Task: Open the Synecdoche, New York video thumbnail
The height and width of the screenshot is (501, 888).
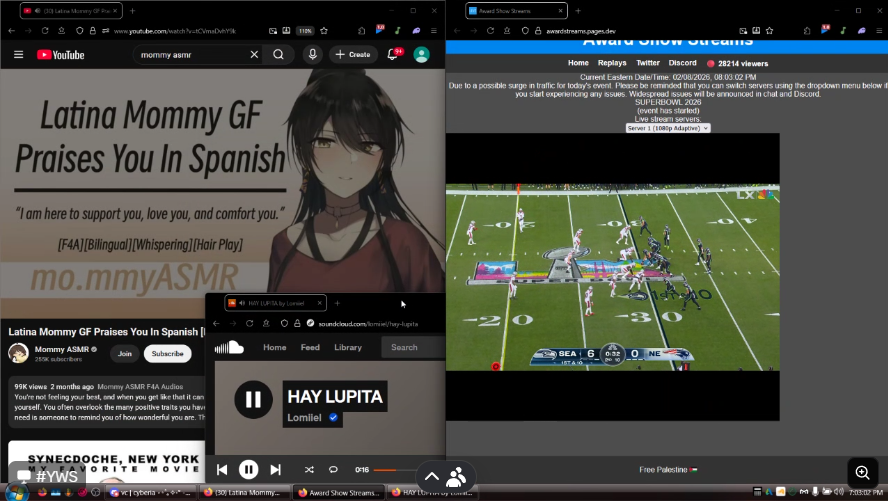Action: click(x=106, y=462)
